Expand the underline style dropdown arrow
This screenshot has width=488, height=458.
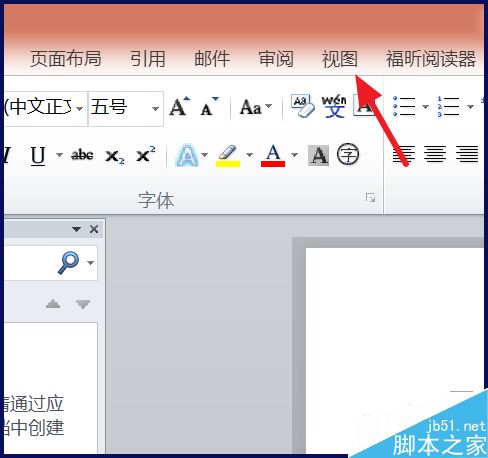59,155
